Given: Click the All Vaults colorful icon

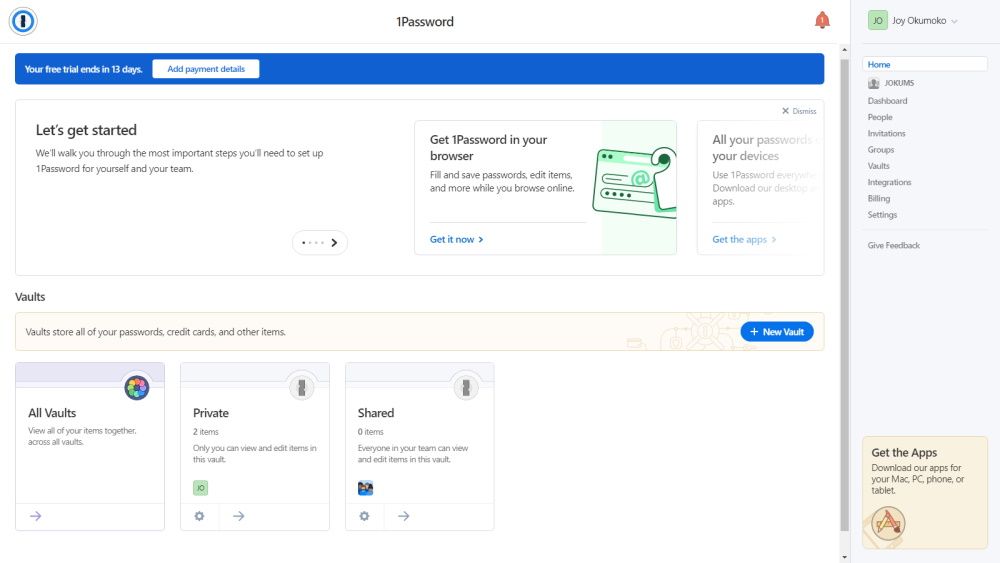Looking at the screenshot, I should 136,388.
